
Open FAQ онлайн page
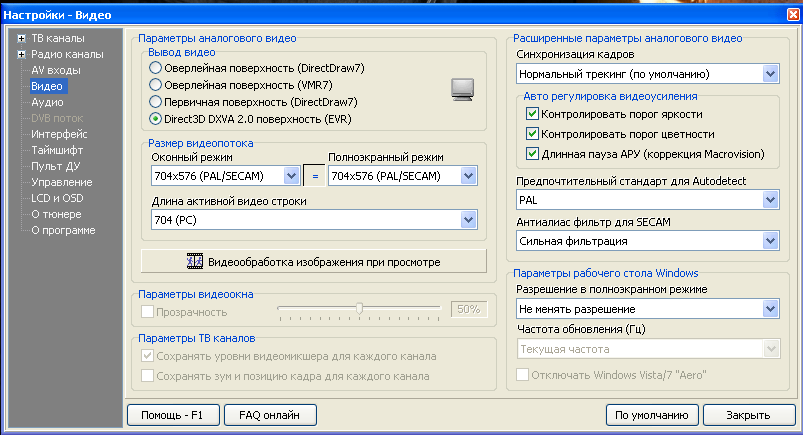[x=270, y=414]
